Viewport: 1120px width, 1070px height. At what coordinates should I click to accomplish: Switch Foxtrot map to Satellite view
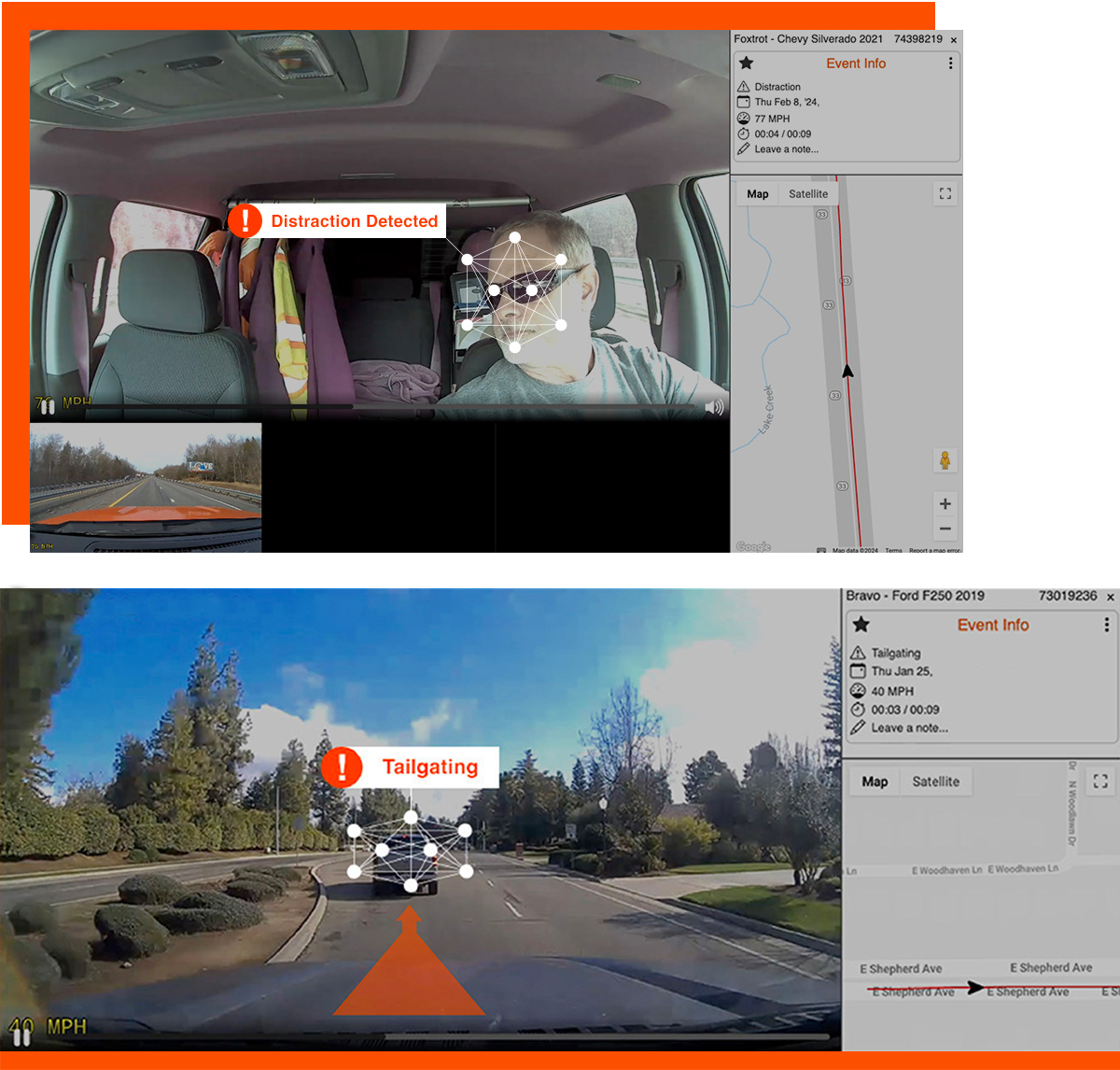pos(807,193)
